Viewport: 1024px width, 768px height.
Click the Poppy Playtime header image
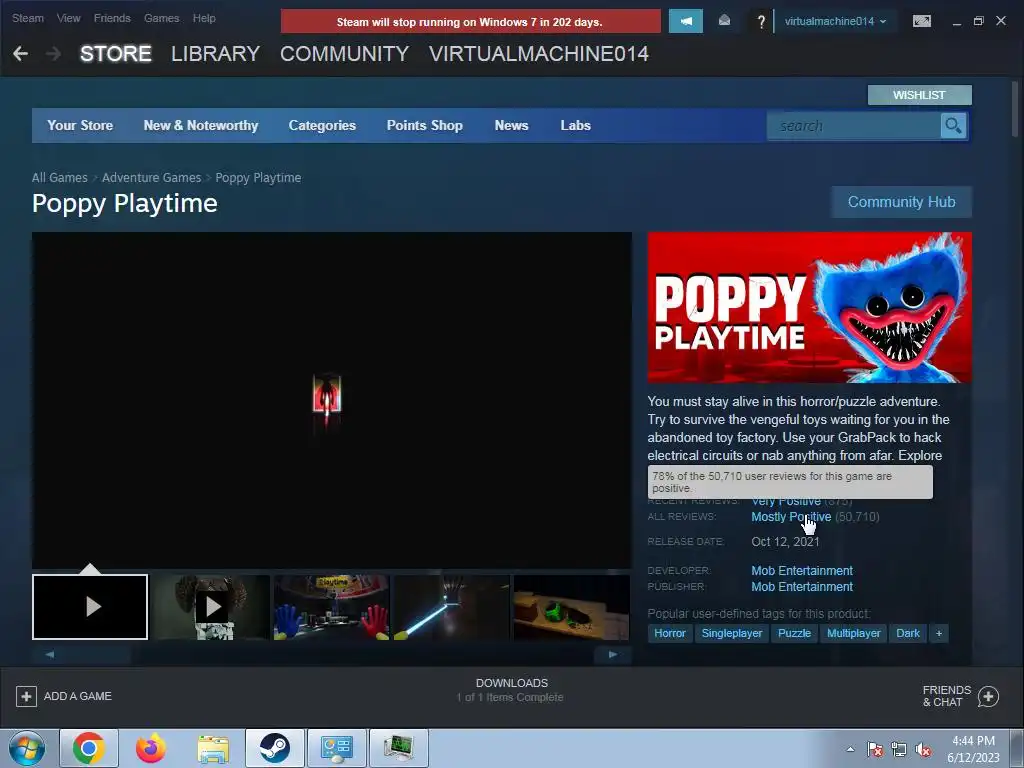[809, 307]
